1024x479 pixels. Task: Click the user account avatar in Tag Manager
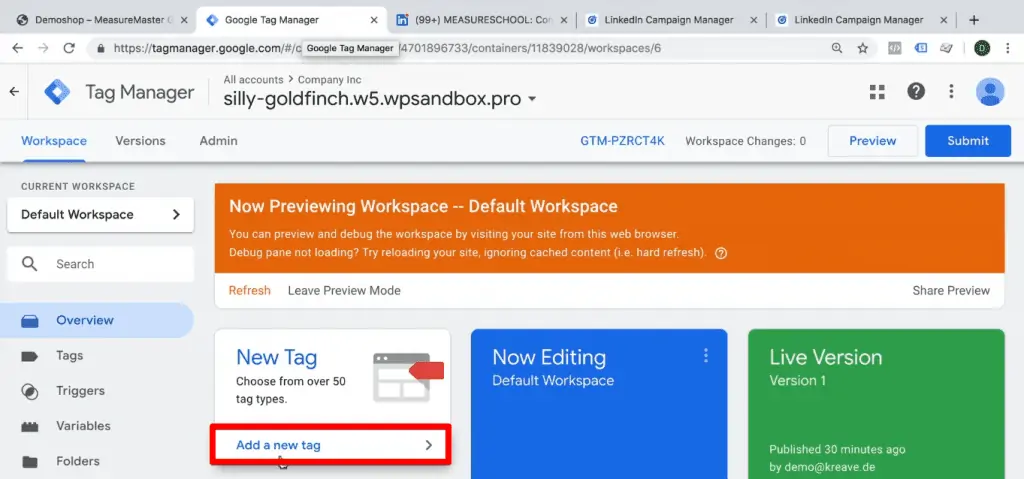click(990, 91)
